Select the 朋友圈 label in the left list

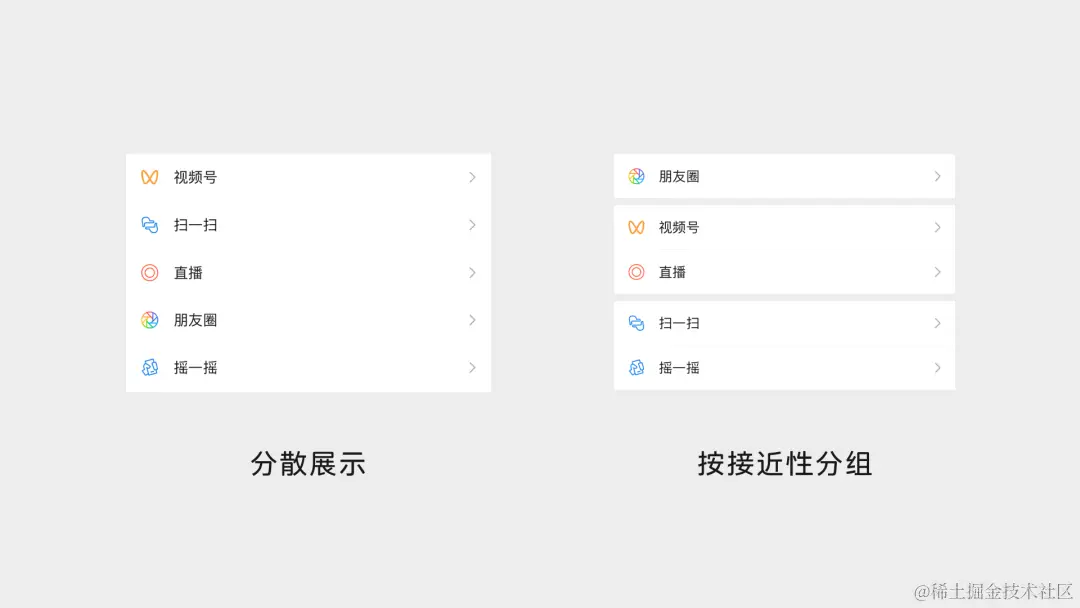coord(196,320)
